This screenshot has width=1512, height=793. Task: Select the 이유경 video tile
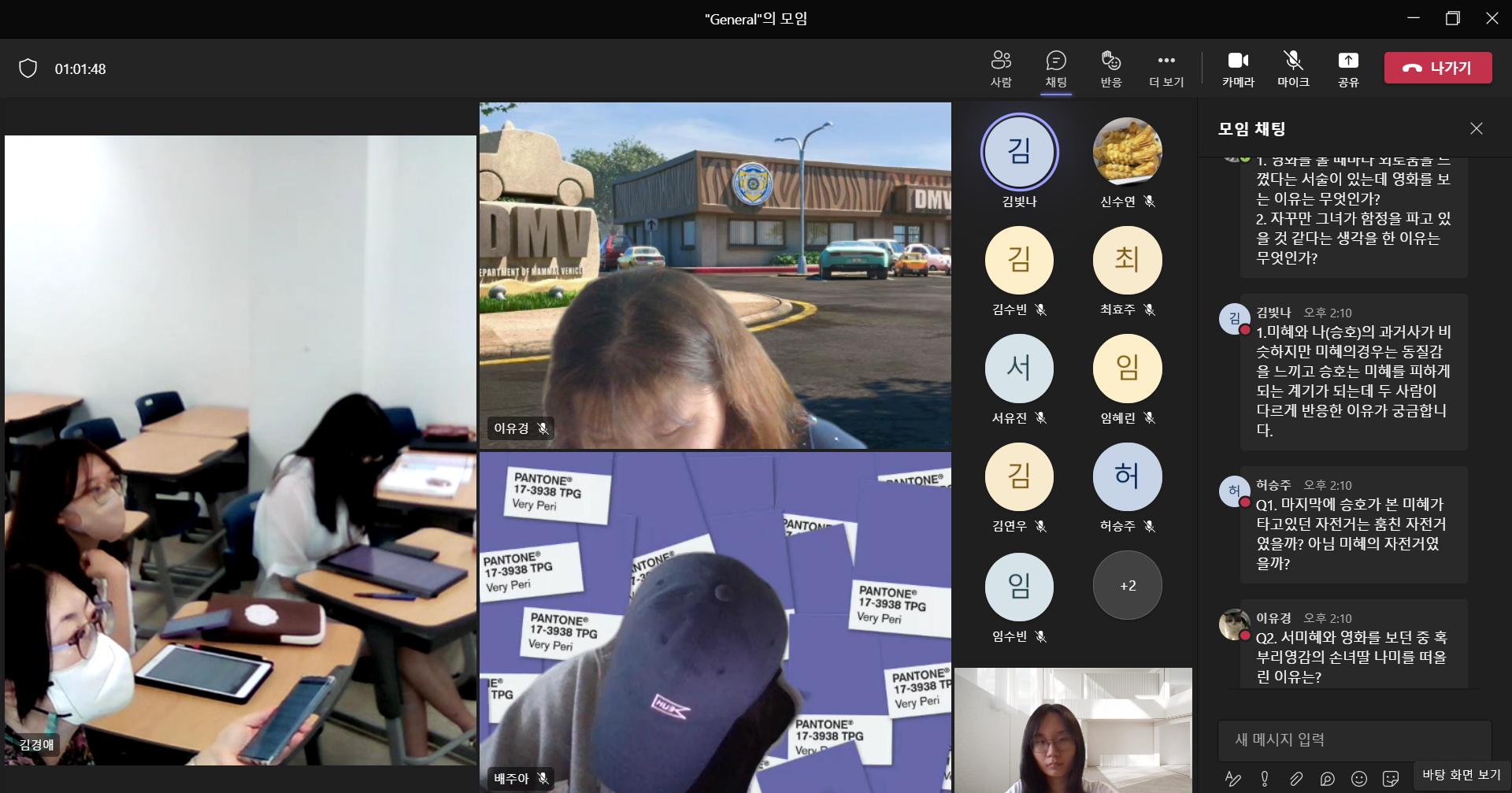point(715,276)
